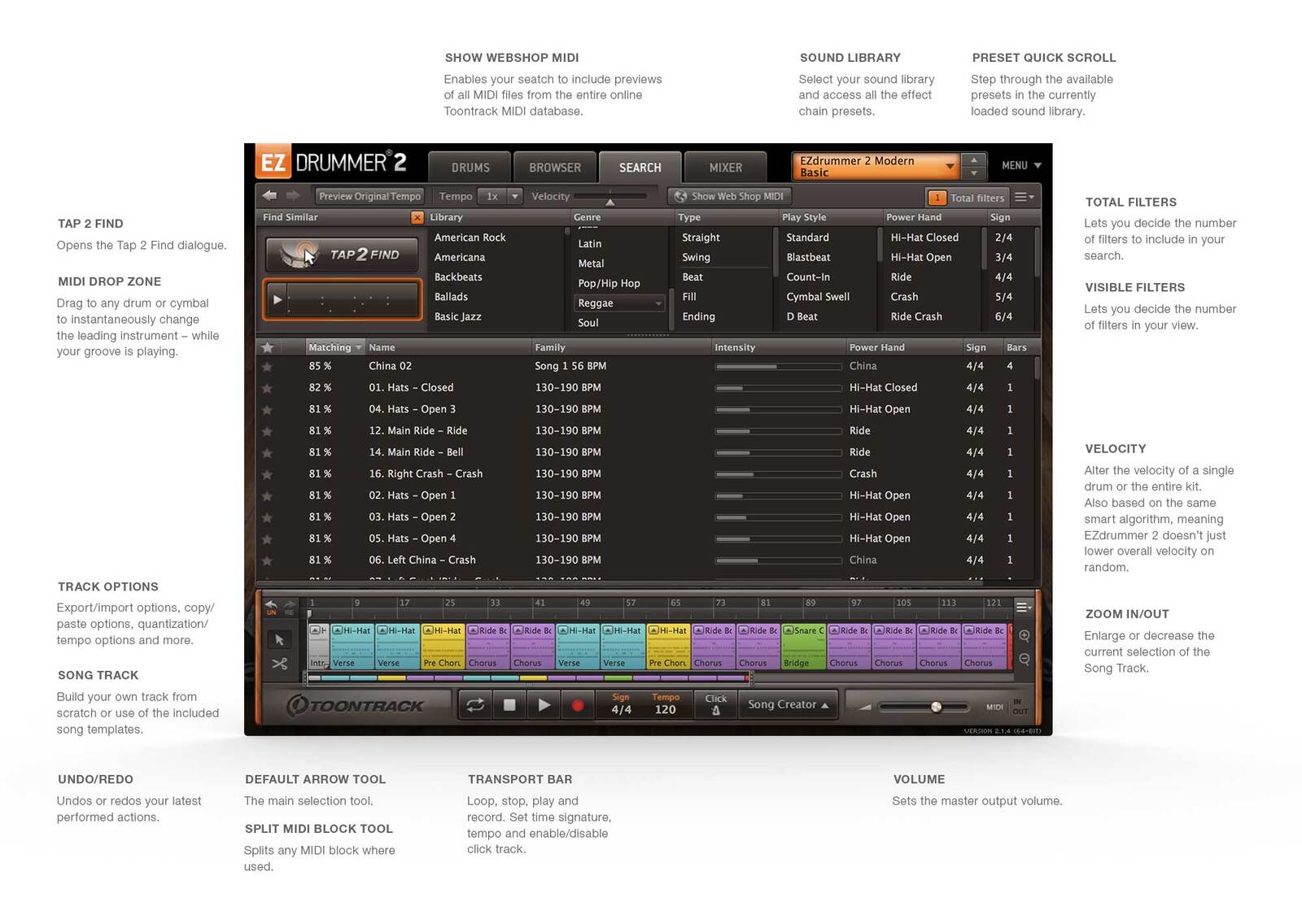Viewport: 1302px width, 924px height.
Task: Open the Song Creator popup
Action: (x=788, y=704)
